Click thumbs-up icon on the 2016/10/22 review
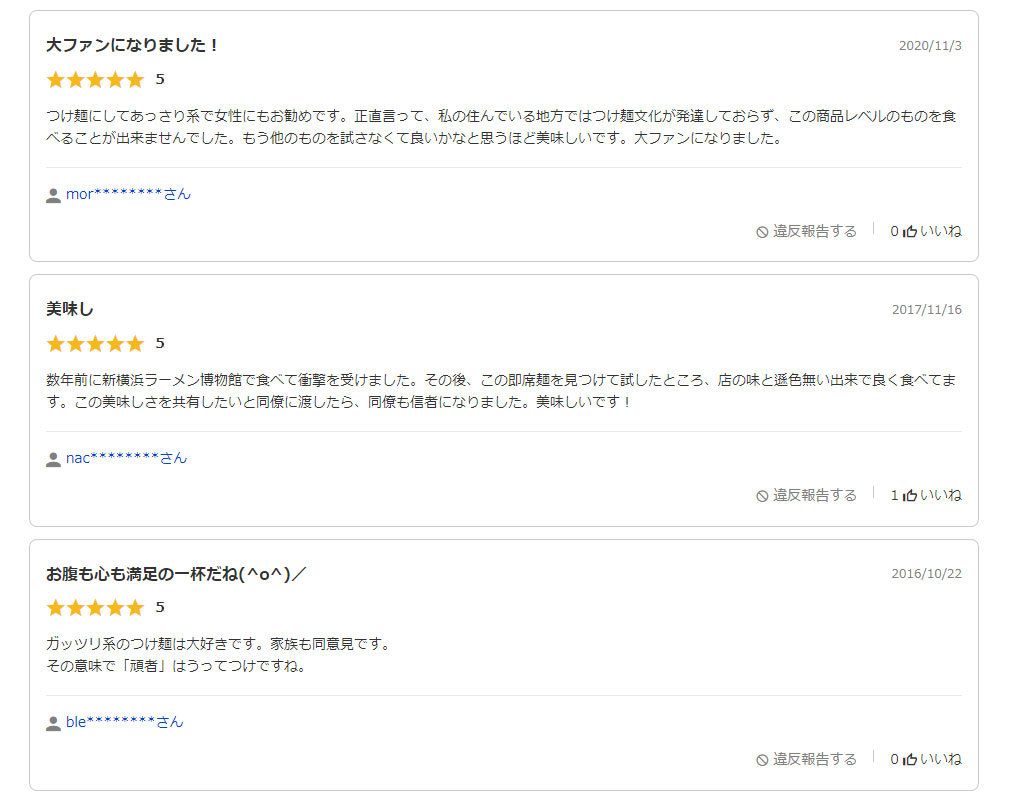This screenshot has height=798, width=1010. pyautogui.click(x=910, y=759)
